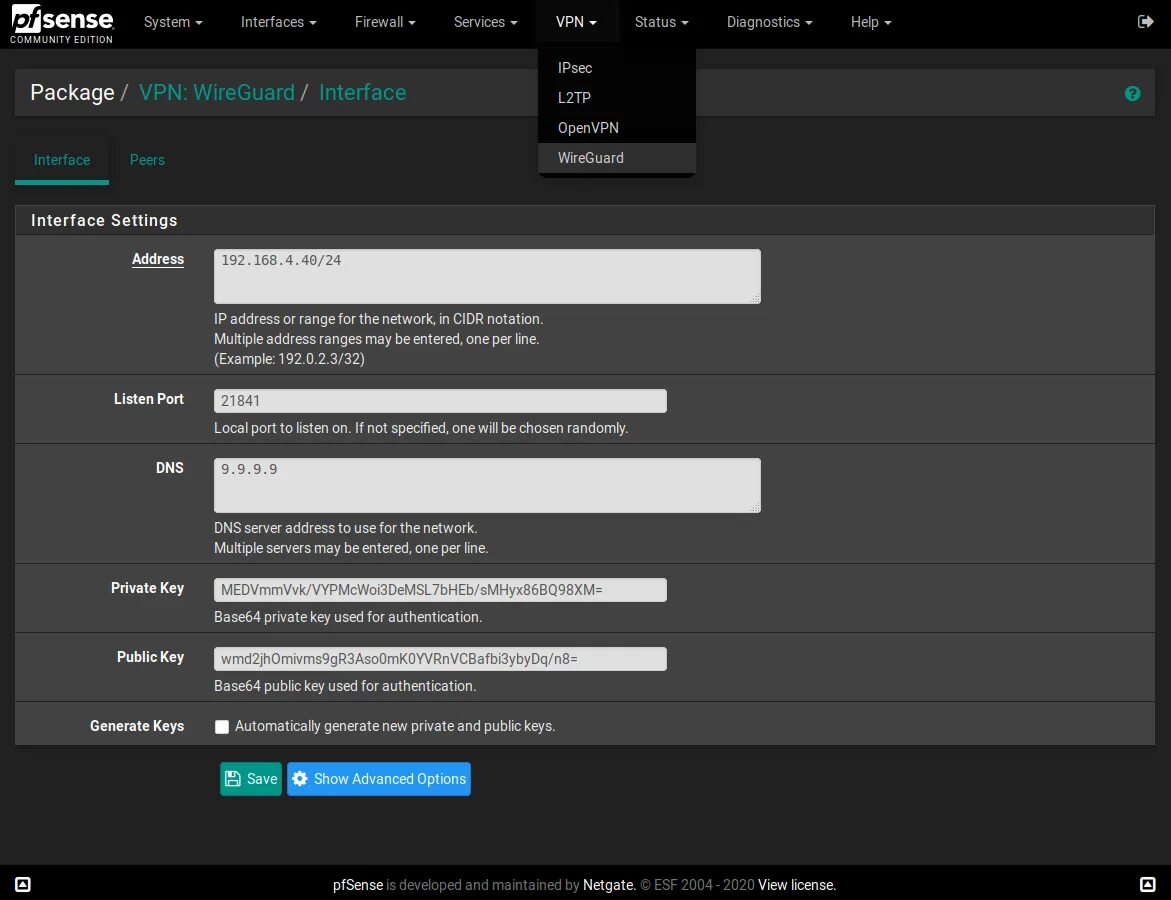Open the View license footer link
Image resolution: width=1171 pixels, height=900 pixels.
coord(797,885)
